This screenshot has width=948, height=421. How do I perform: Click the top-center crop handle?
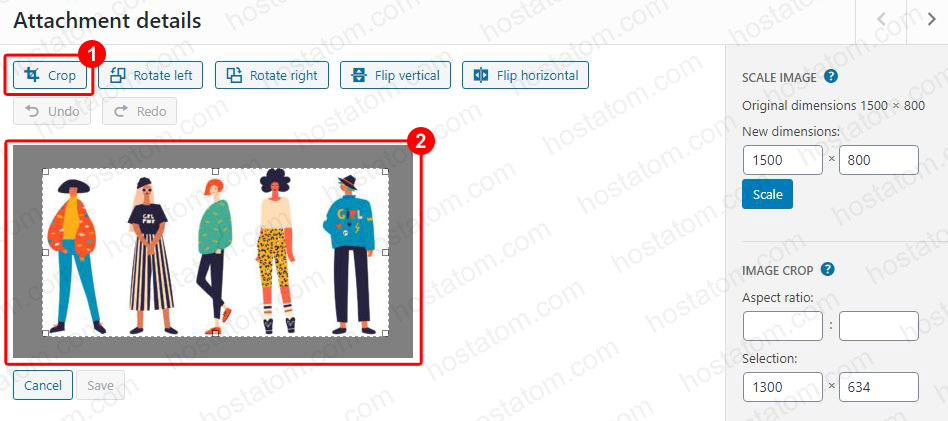point(216,171)
